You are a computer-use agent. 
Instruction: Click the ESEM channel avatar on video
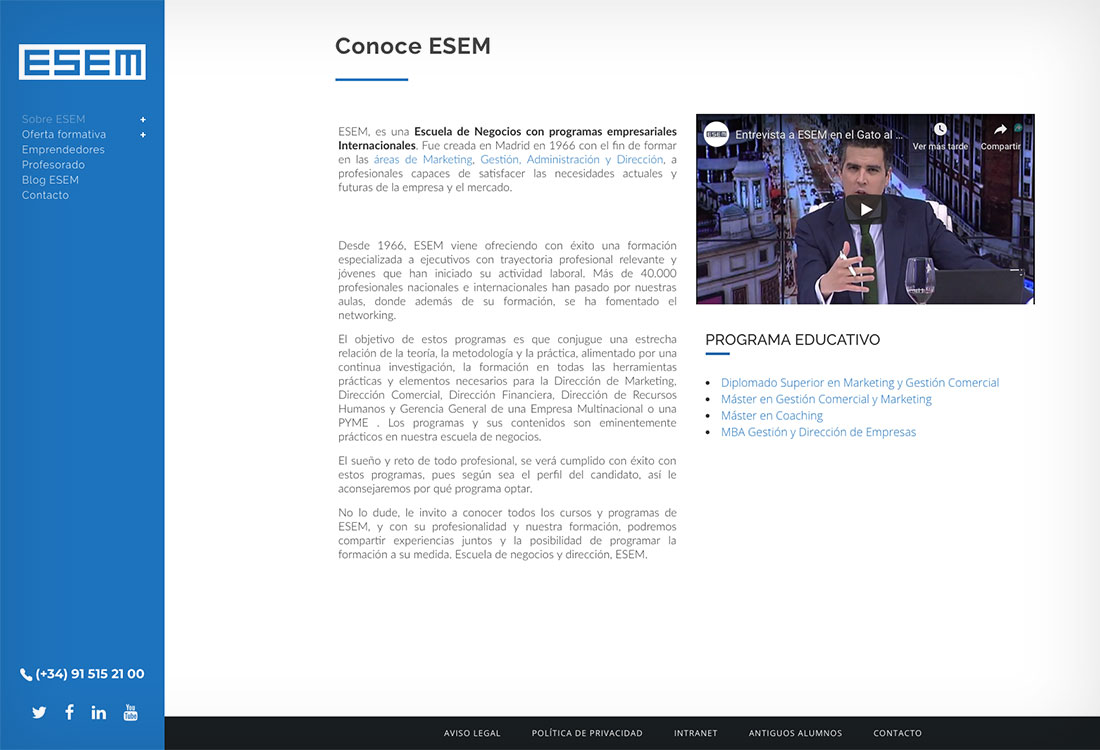tap(716, 134)
